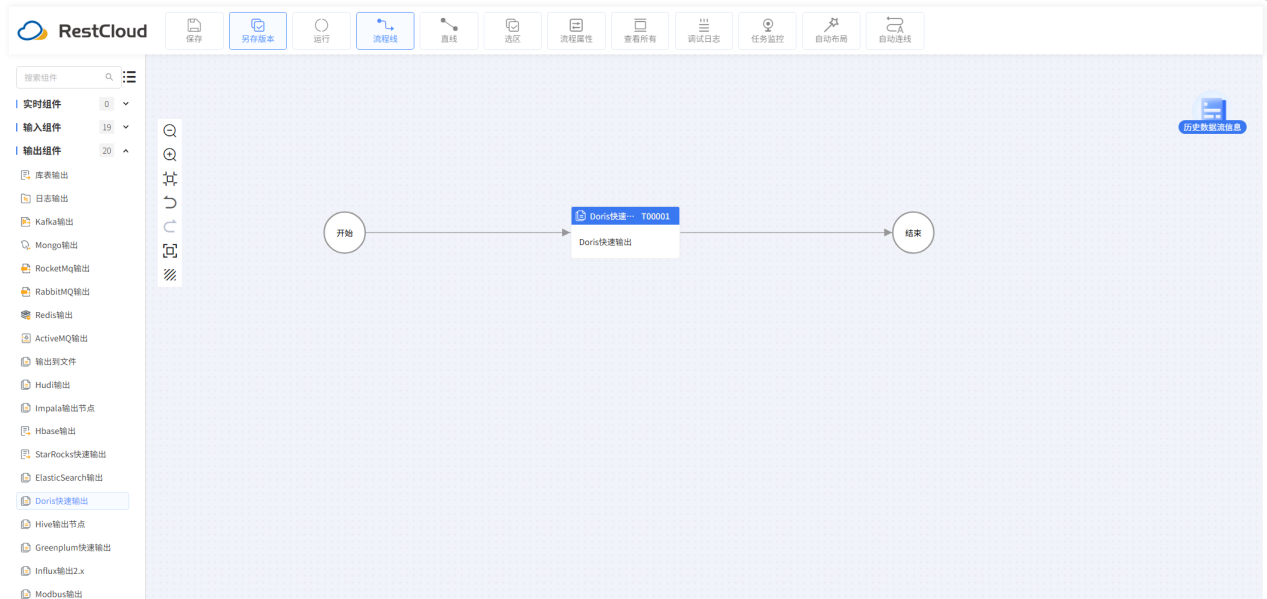Select the Modbus输出 component
This screenshot has width=1267, height=599.
pyautogui.click(x=72, y=594)
